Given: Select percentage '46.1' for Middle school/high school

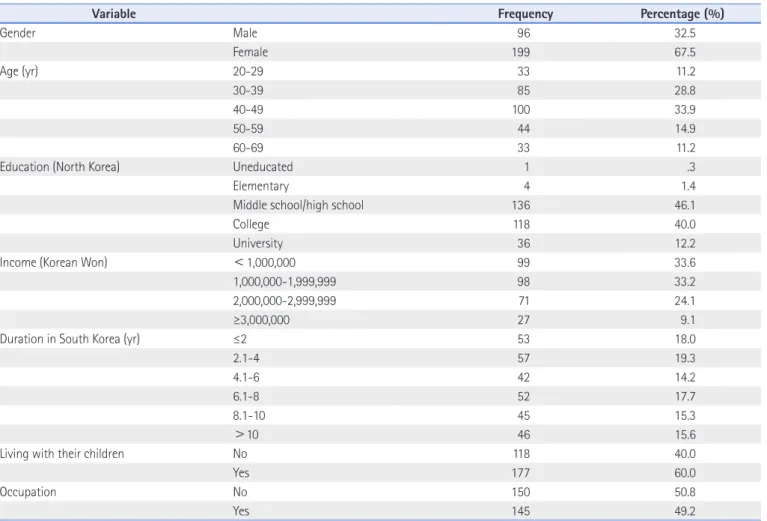Looking at the screenshot, I should coord(685,205).
